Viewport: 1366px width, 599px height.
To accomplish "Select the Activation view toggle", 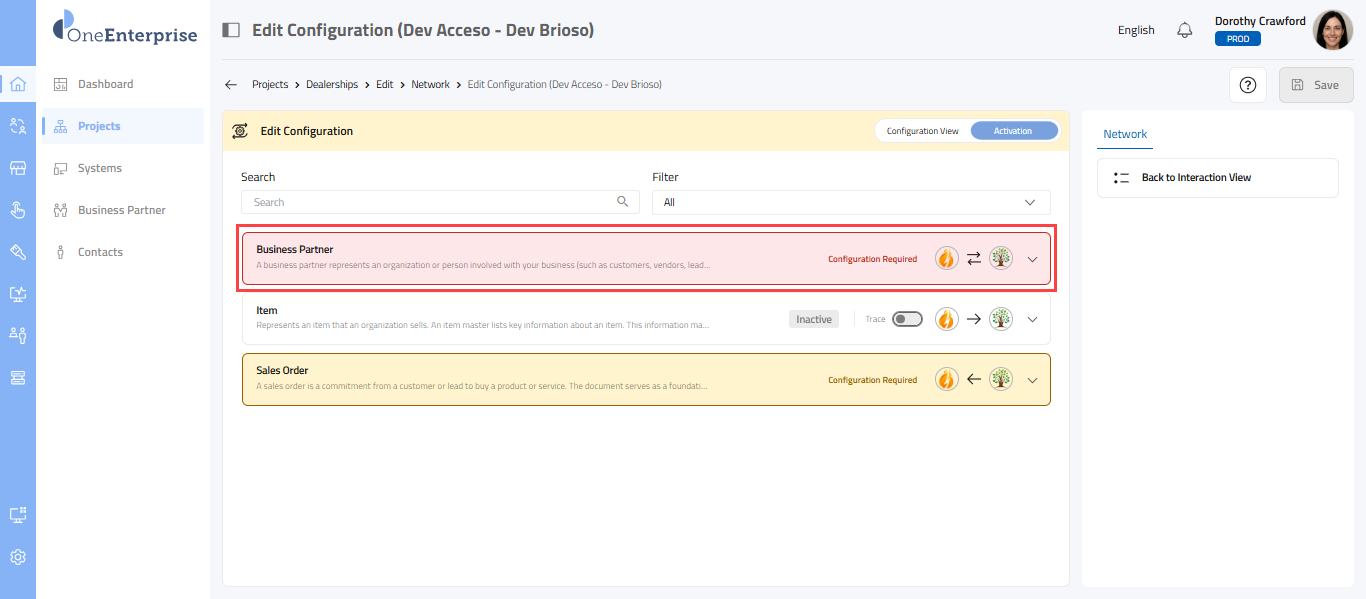I will tap(1012, 131).
